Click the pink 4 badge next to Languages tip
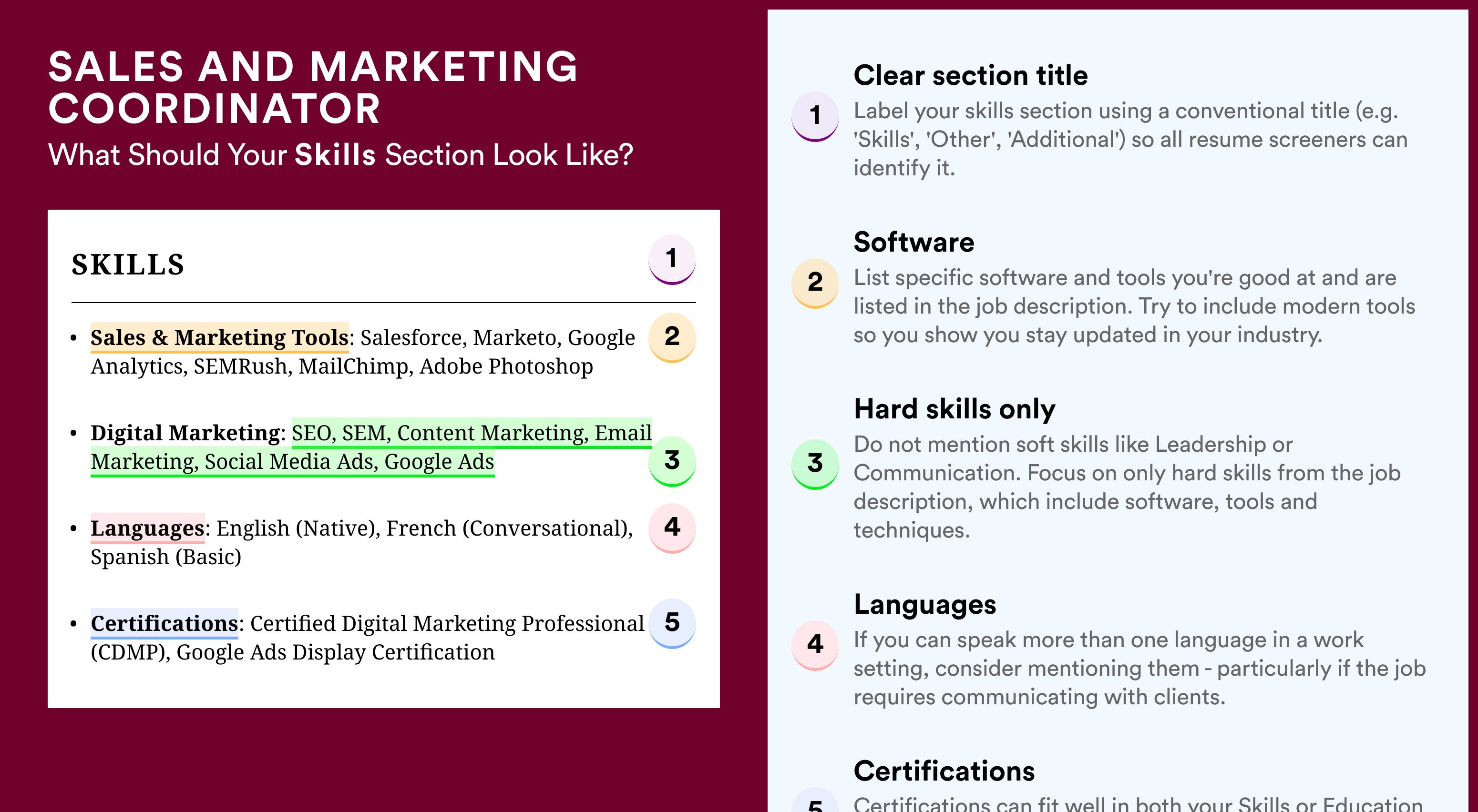This screenshot has width=1478, height=812. (815, 645)
